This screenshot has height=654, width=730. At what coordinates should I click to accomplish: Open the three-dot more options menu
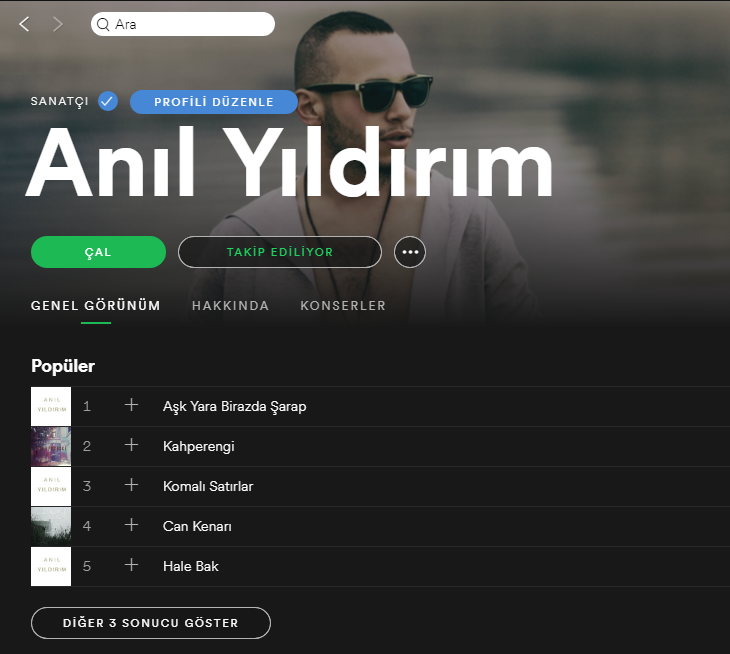tap(410, 252)
